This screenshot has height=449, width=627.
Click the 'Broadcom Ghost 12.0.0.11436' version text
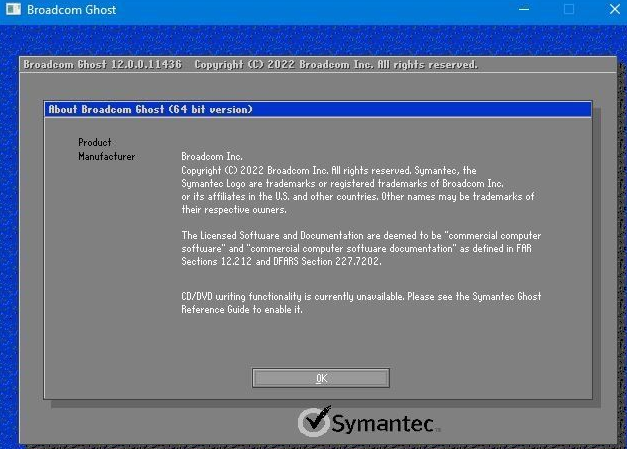pos(102,64)
